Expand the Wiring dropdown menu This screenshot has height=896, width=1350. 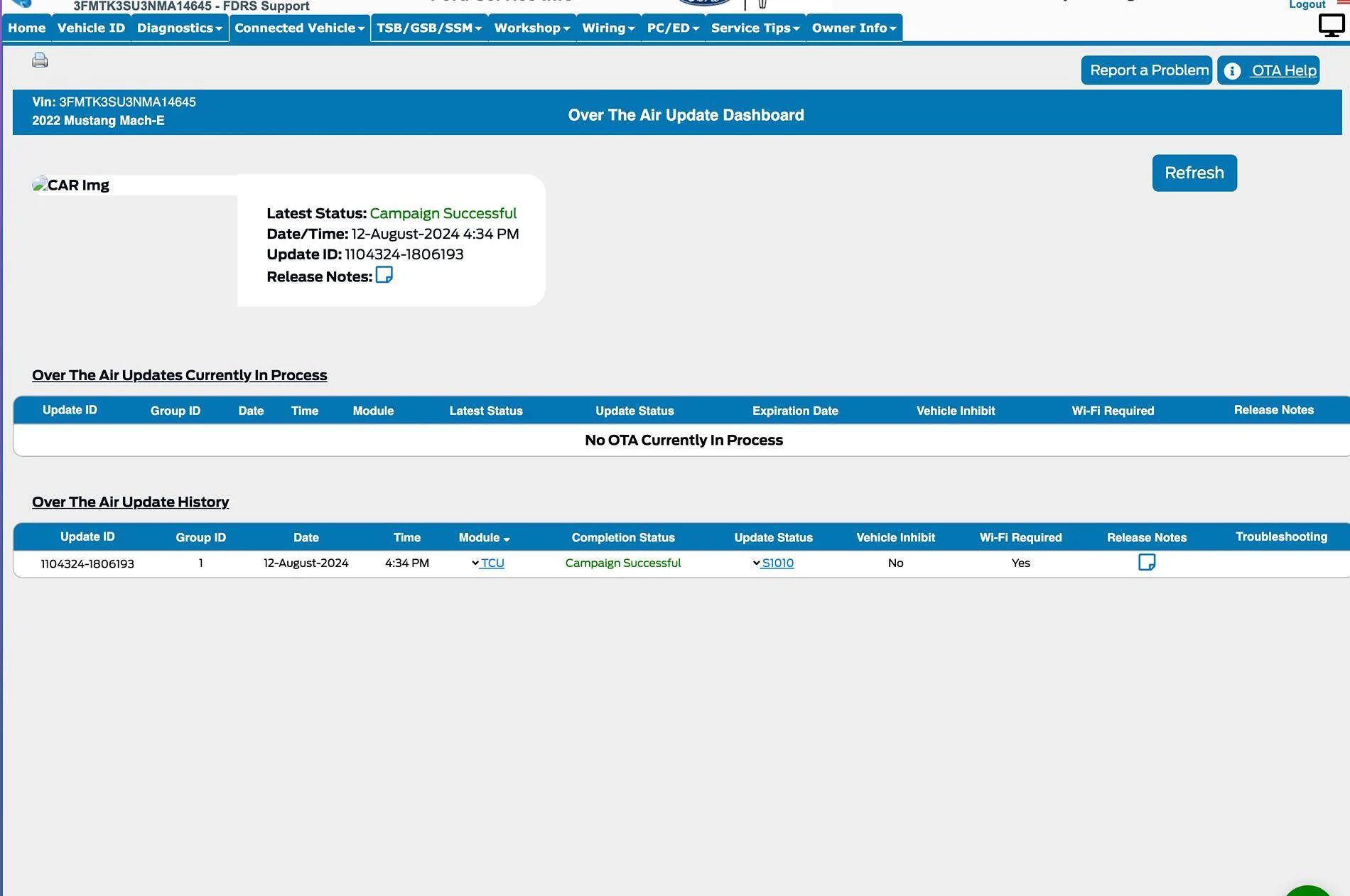click(x=608, y=28)
